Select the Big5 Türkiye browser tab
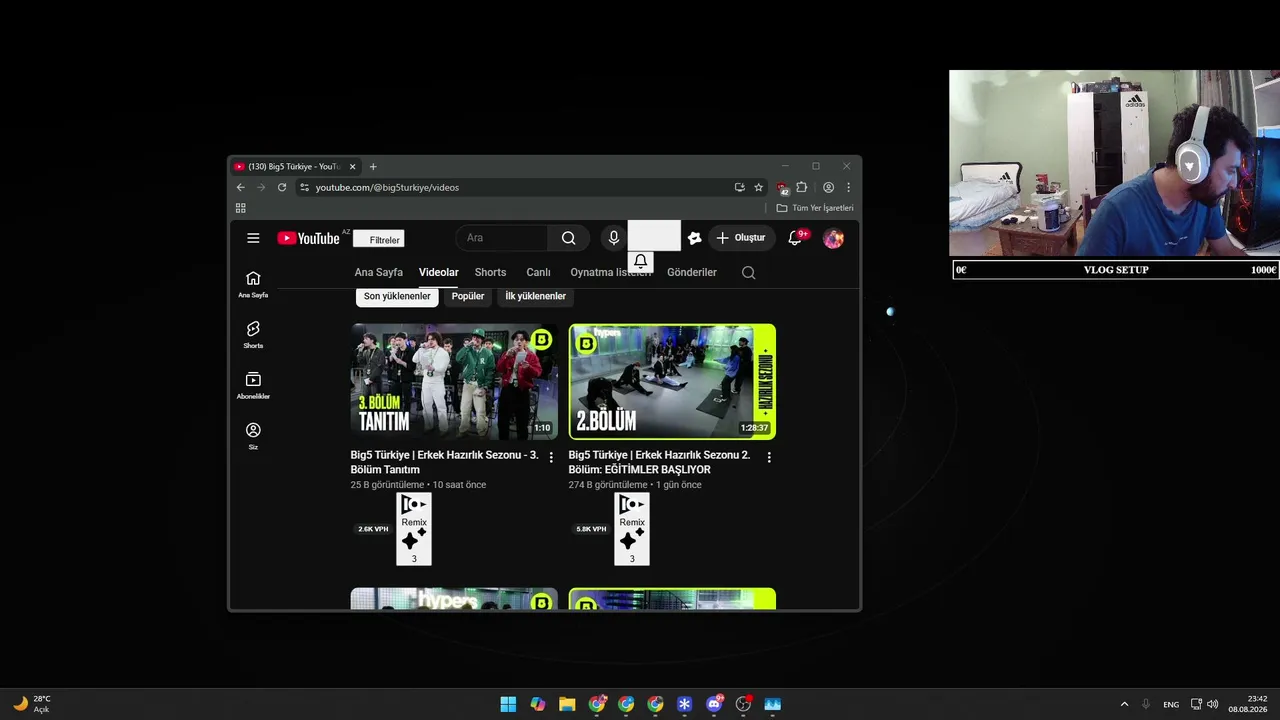The image size is (1280, 720). [x=296, y=167]
